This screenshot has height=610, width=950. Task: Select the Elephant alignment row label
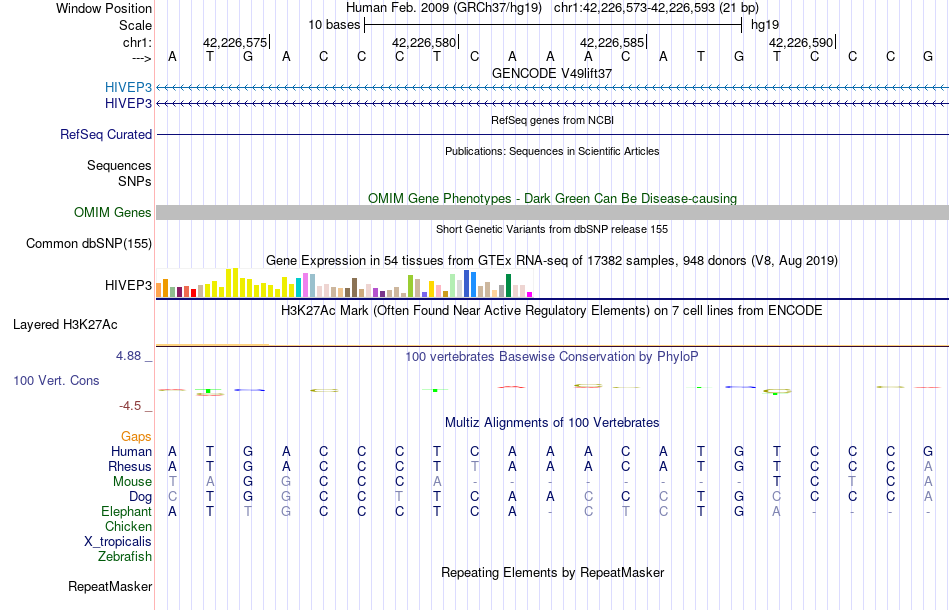(126, 512)
